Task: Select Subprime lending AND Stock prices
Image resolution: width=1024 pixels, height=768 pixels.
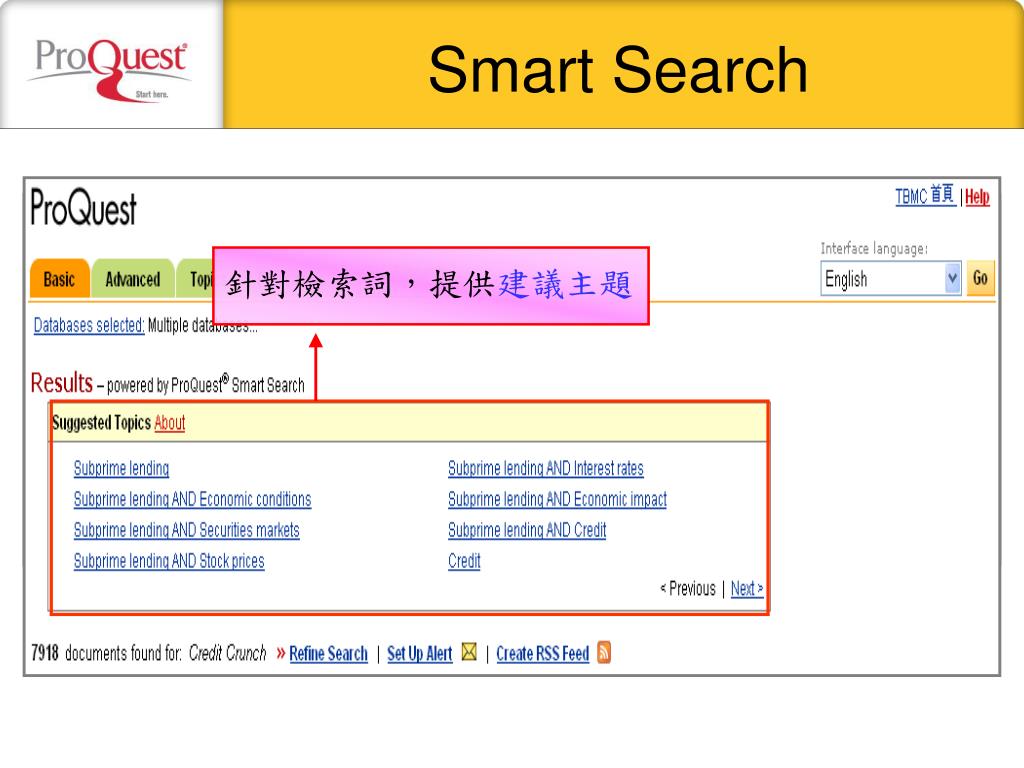Action: point(169,560)
